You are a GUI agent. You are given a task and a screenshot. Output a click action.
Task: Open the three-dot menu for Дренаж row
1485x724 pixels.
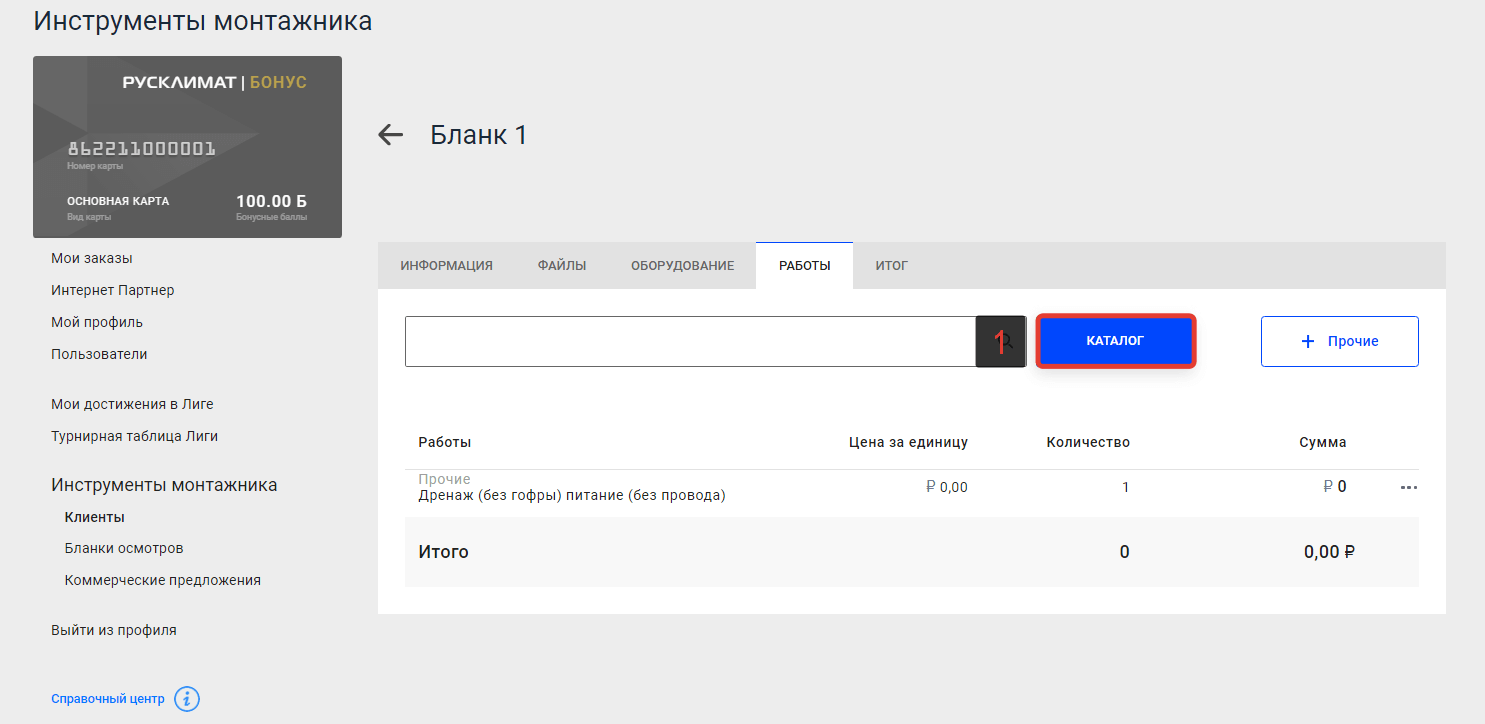[x=1409, y=488]
